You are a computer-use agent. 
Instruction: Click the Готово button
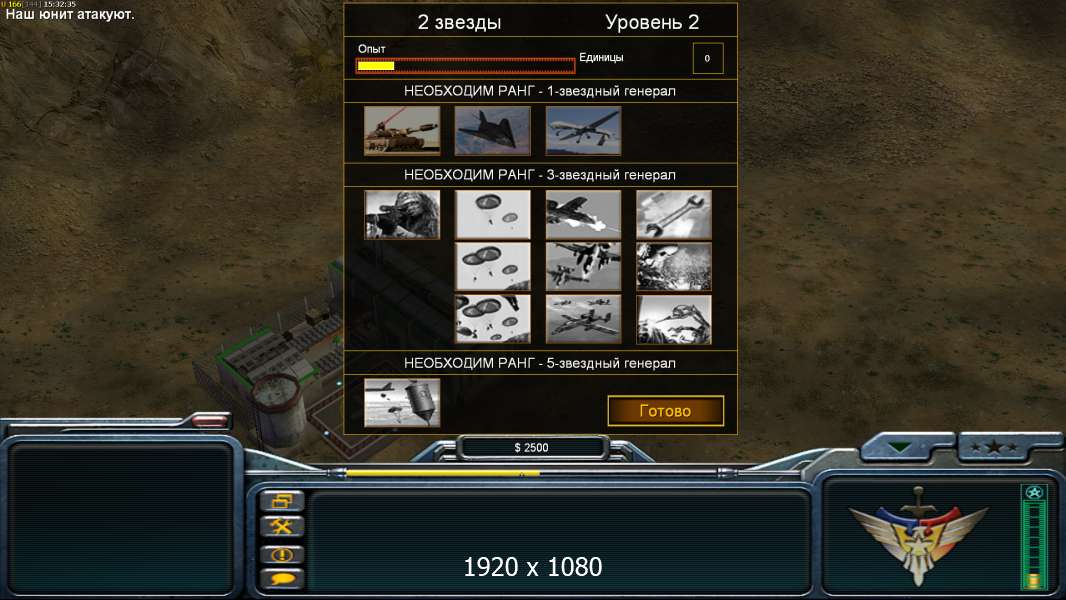pyautogui.click(x=666, y=411)
